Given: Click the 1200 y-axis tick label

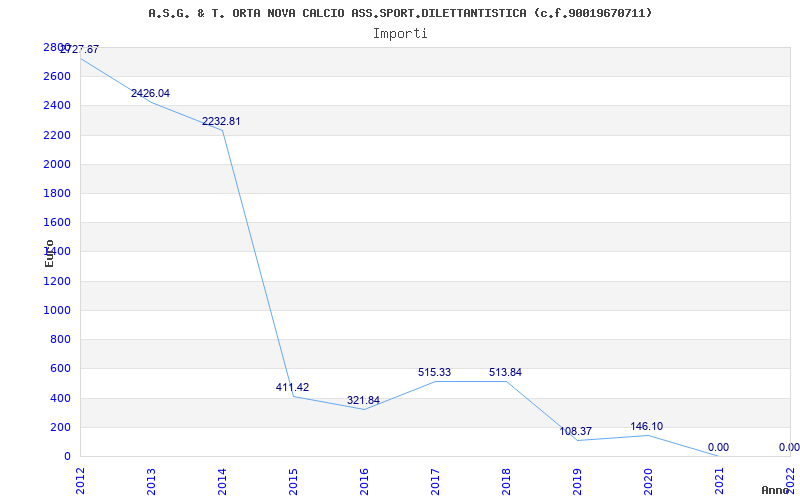Looking at the screenshot, I should click(57, 281).
